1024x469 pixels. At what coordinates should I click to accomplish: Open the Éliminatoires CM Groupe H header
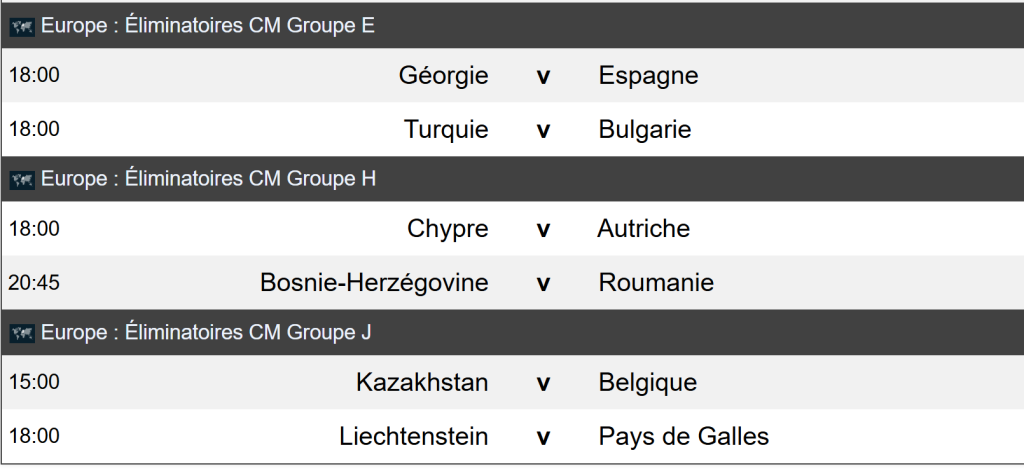click(x=209, y=180)
